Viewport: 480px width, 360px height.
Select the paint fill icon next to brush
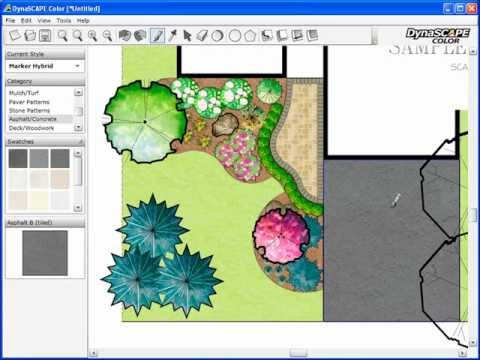[140, 35]
